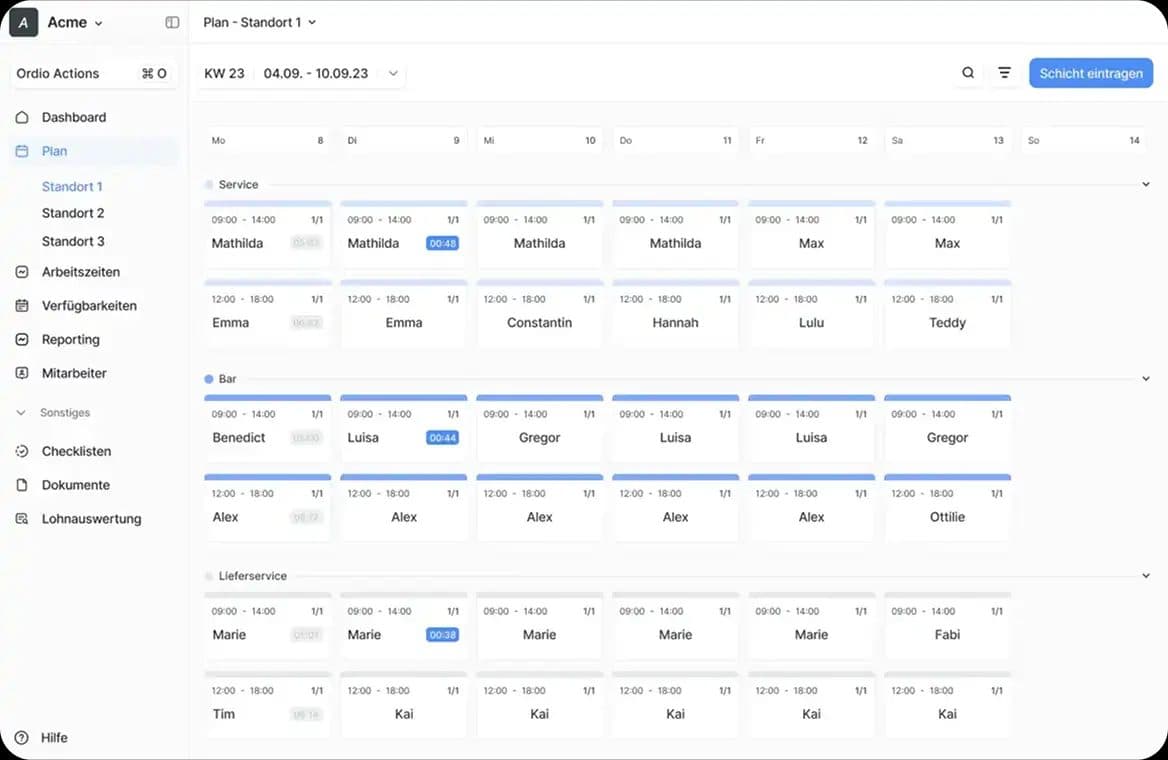Screen dimensions: 1168x760
Task: Open the week date range dropdown
Action: pos(301,73)
